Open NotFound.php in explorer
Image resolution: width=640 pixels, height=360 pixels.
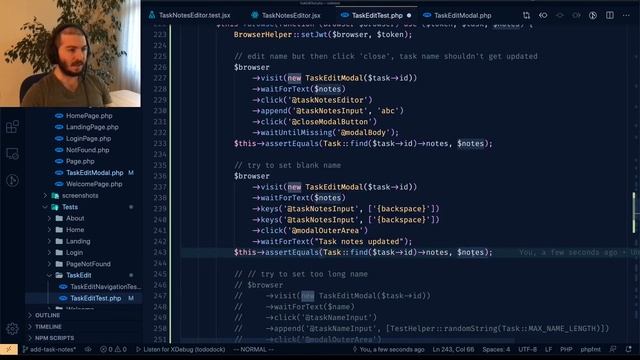tap(87, 150)
